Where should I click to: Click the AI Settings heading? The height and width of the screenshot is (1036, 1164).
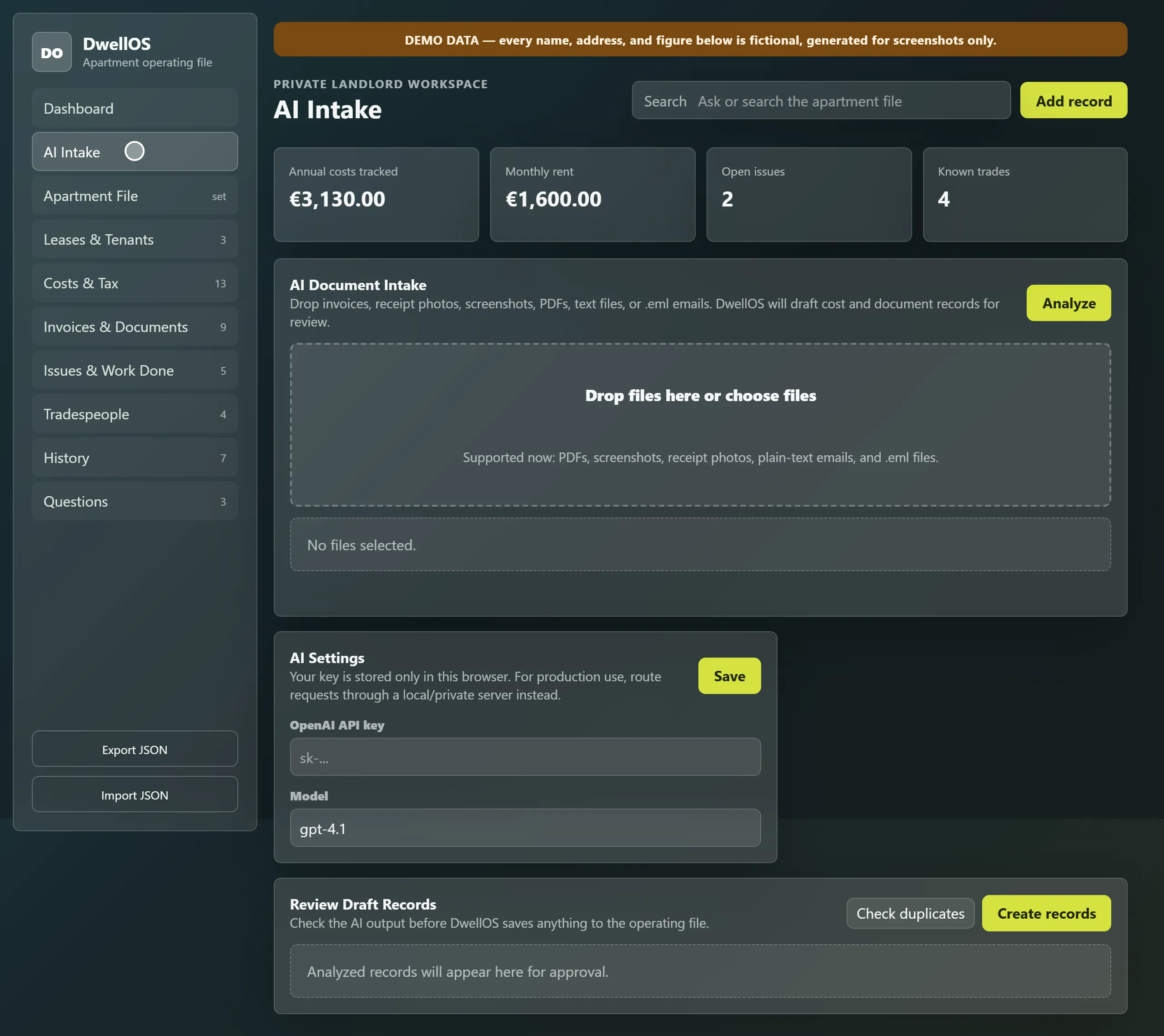click(327, 658)
